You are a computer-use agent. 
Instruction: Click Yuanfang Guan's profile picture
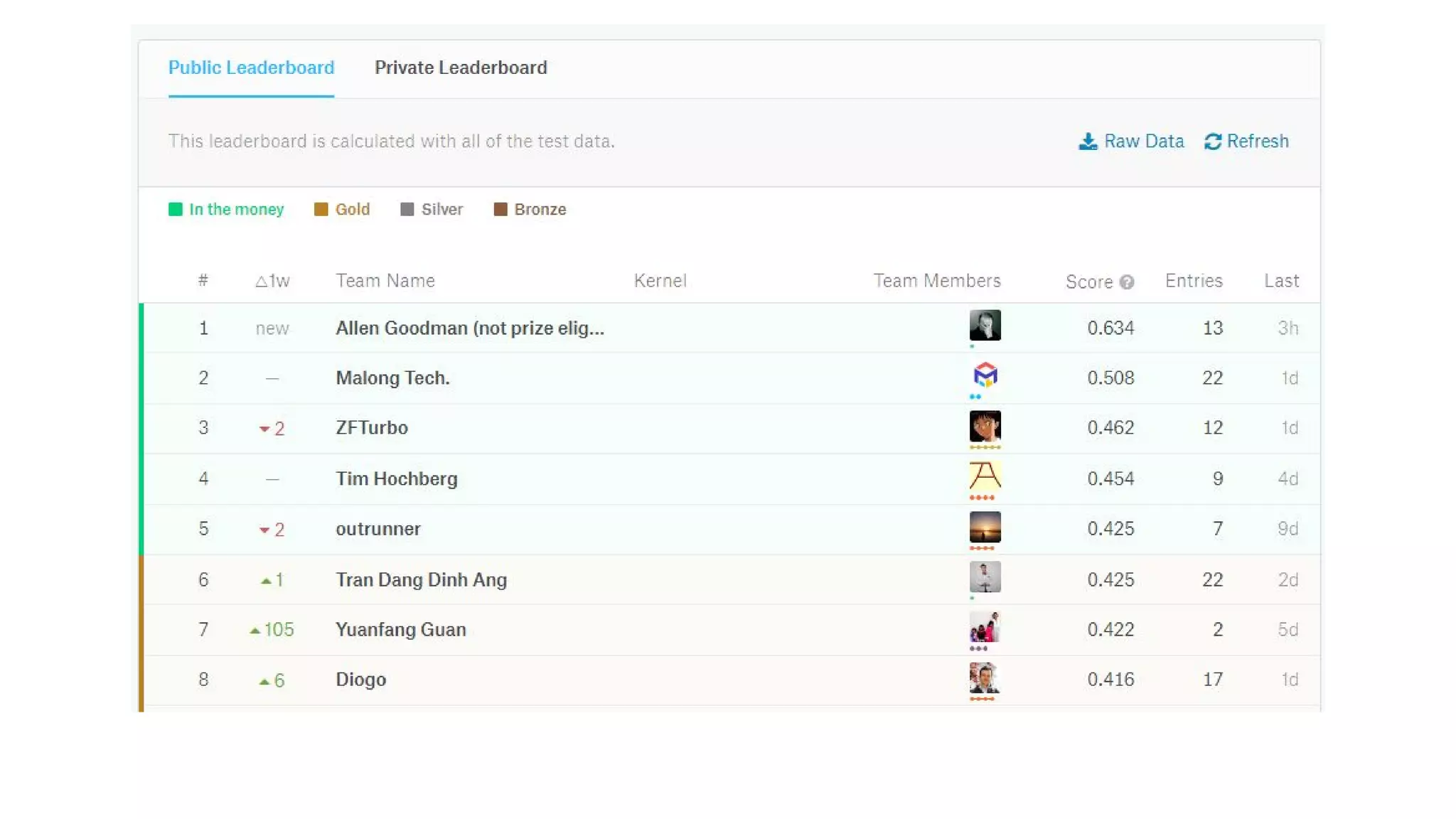(985, 627)
